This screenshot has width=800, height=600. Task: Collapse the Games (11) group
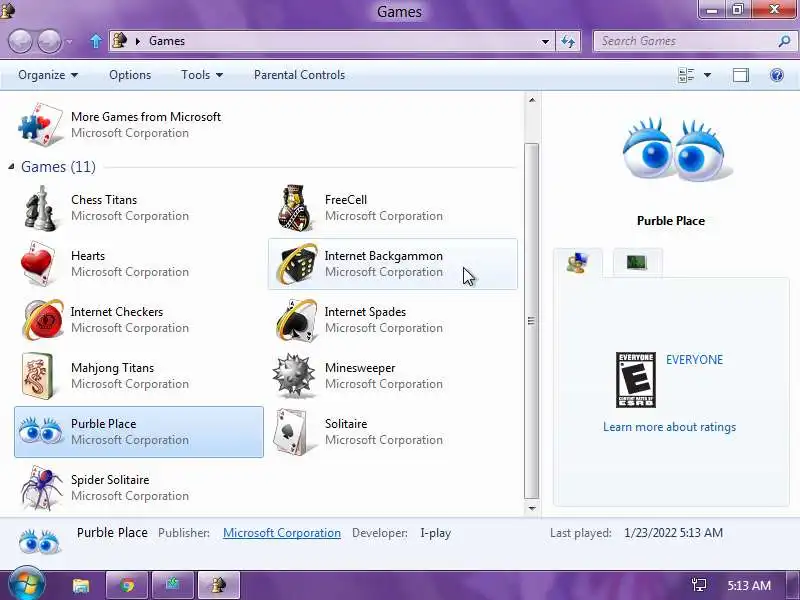coord(11,166)
